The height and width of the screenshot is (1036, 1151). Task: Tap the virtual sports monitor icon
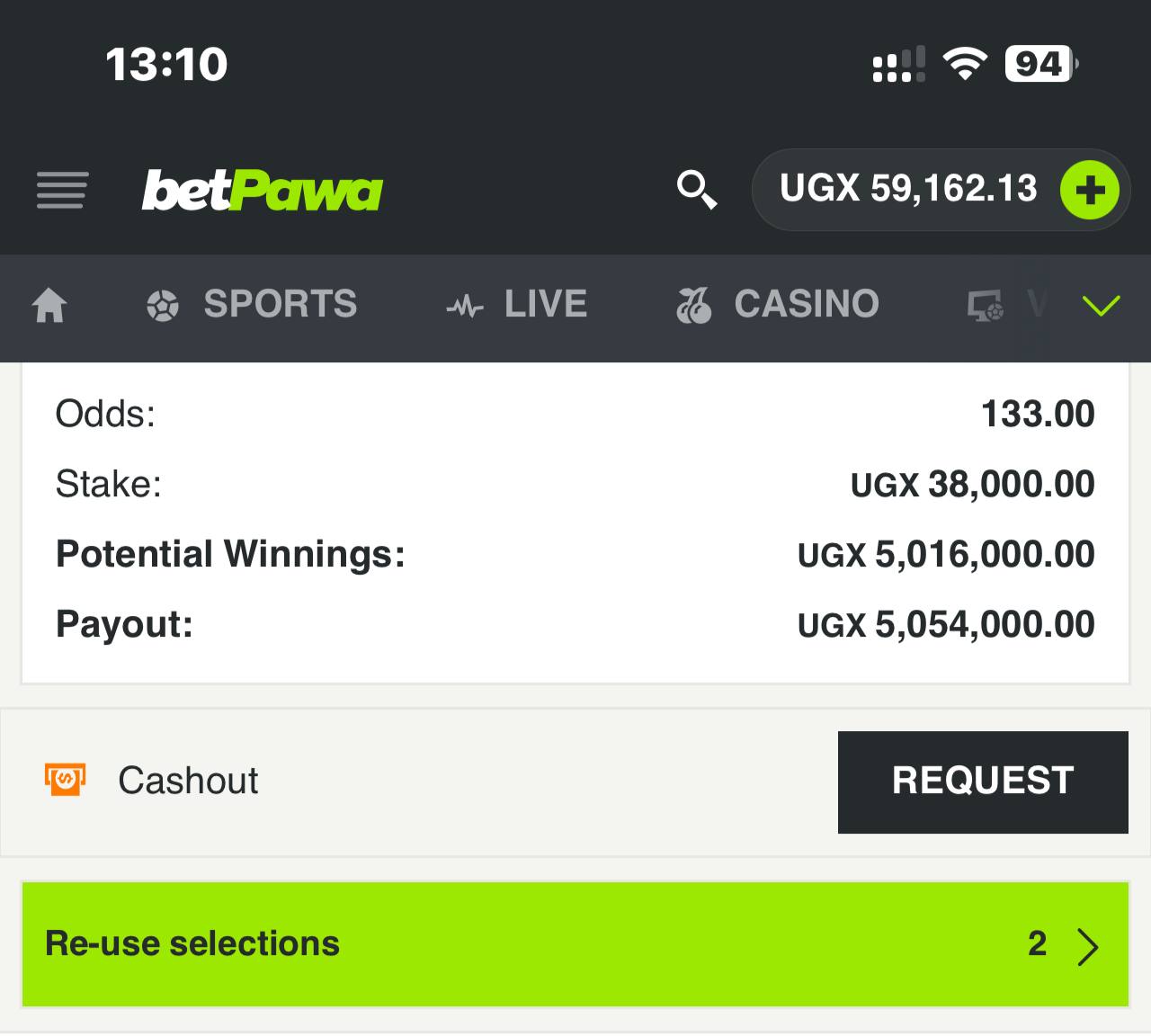point(986,307)
